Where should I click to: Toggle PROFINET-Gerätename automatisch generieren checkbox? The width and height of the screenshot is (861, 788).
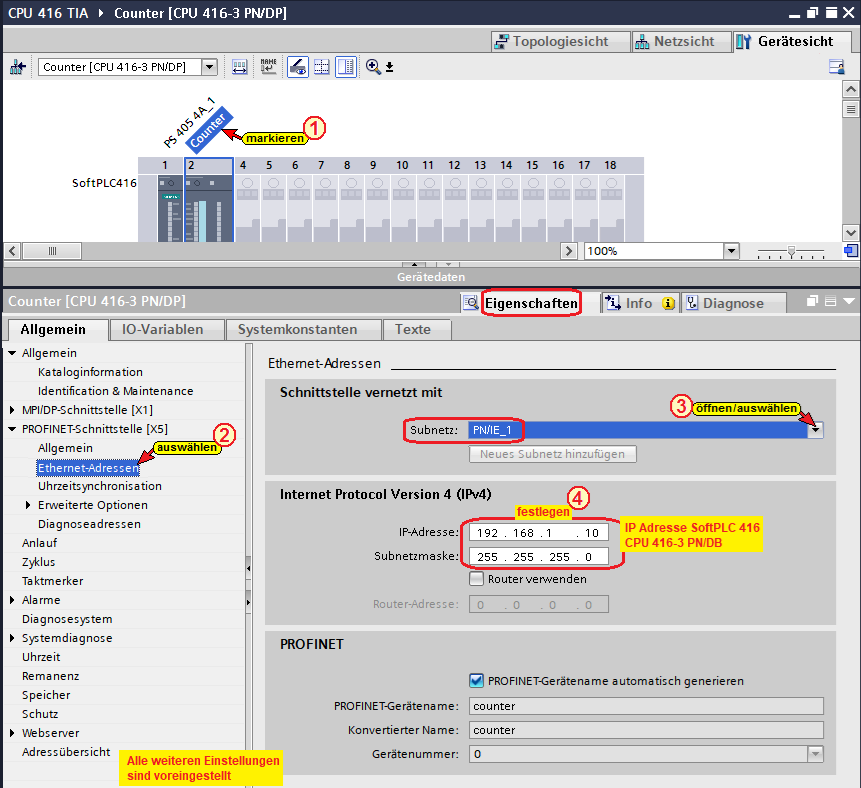(x=477, y=681)
